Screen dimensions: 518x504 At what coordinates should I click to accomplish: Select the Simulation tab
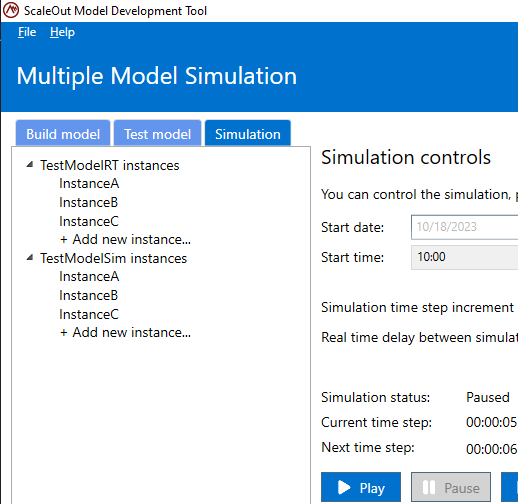pos(248,134)
